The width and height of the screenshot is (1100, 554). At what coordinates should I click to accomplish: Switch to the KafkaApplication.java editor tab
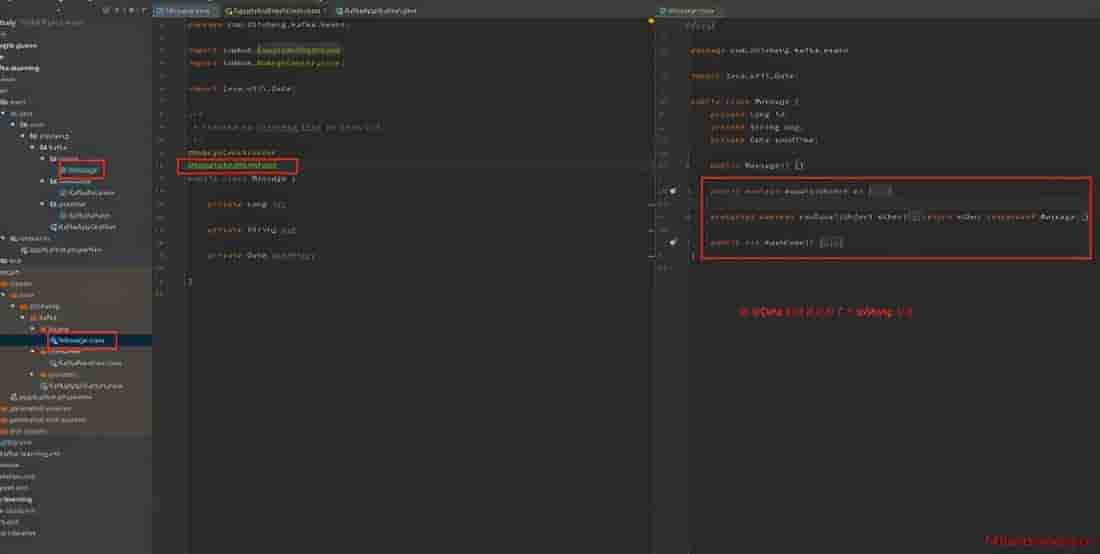click(380, 10)
